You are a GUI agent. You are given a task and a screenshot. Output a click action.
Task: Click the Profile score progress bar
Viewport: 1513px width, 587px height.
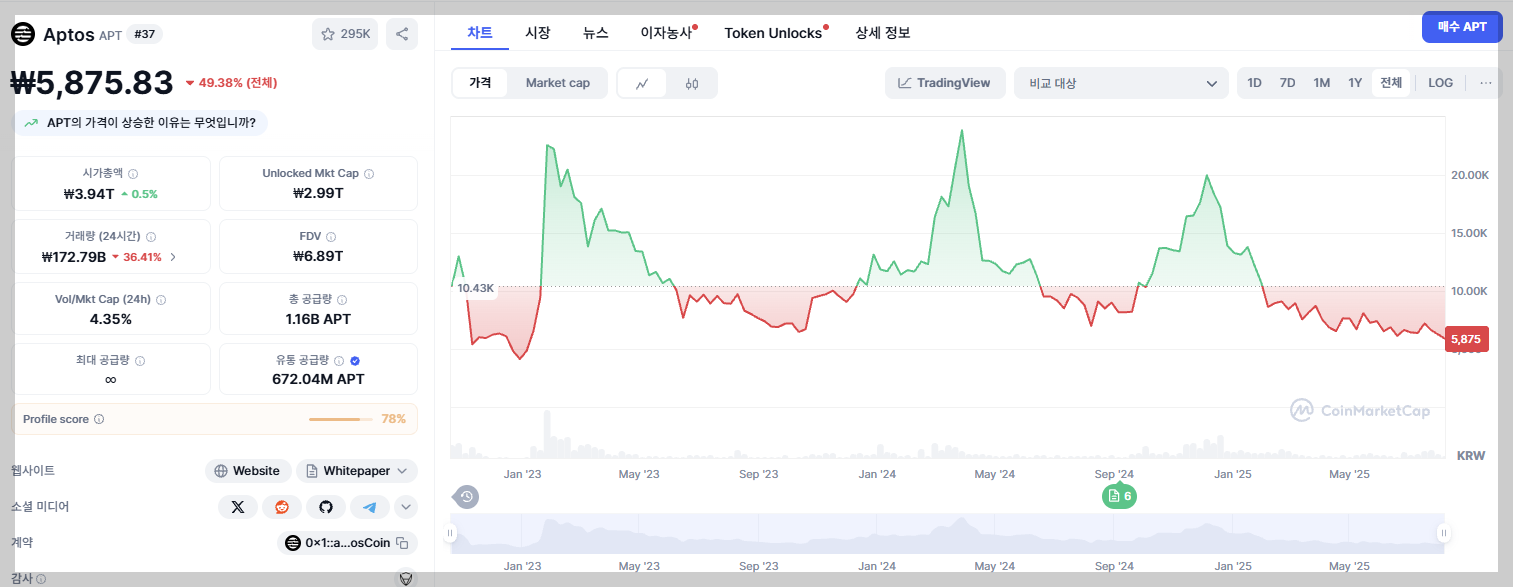pos(341,419)
